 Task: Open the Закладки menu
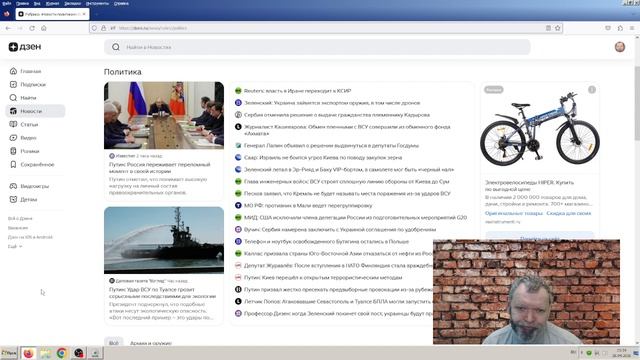(72, 3)
